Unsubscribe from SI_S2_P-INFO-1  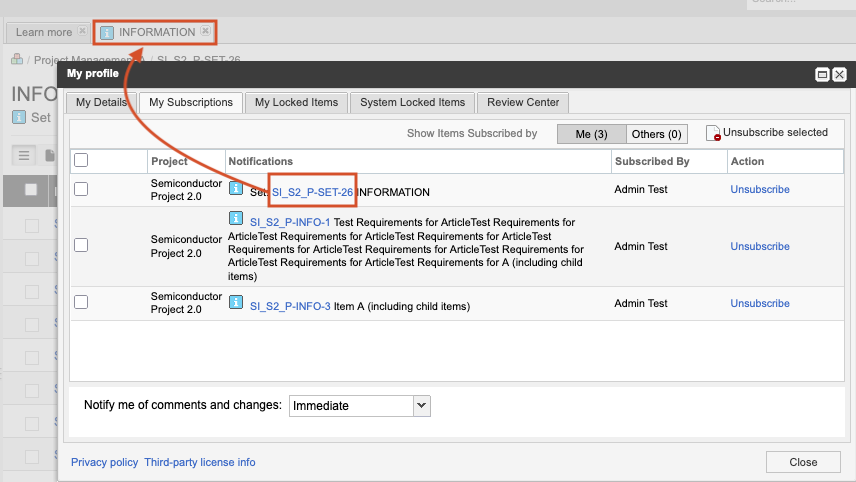[x=760, y=246]
